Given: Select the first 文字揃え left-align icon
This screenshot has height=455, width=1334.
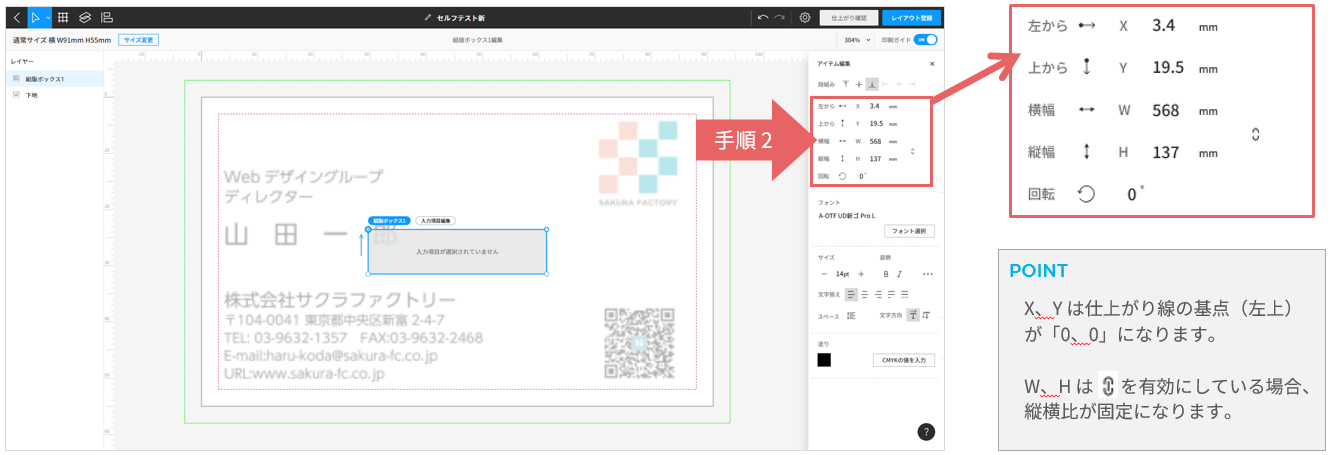Looking at the screenshot, I should pyautogui.click(x=852, y=294).
